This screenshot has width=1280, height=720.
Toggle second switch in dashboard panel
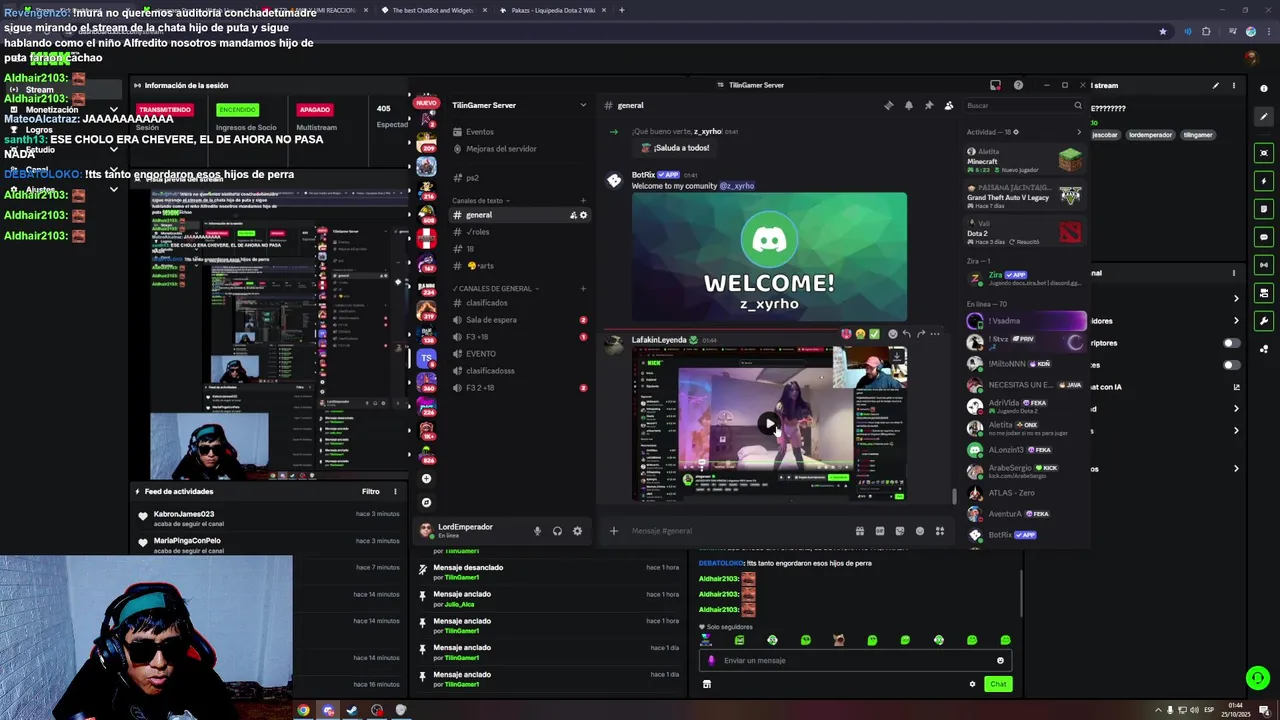tap(1232, 365)
